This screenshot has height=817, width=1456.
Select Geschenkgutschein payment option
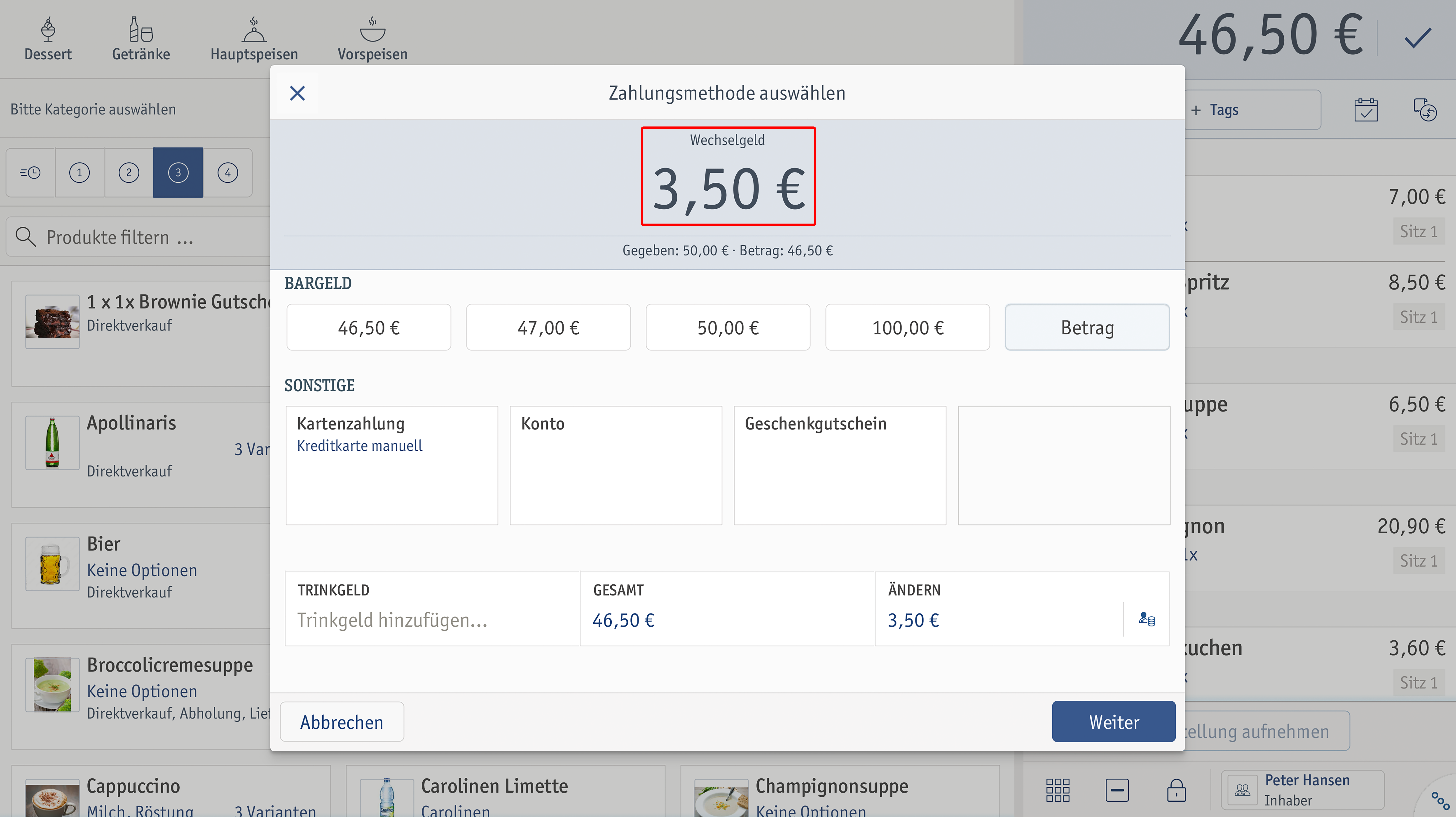840,466
